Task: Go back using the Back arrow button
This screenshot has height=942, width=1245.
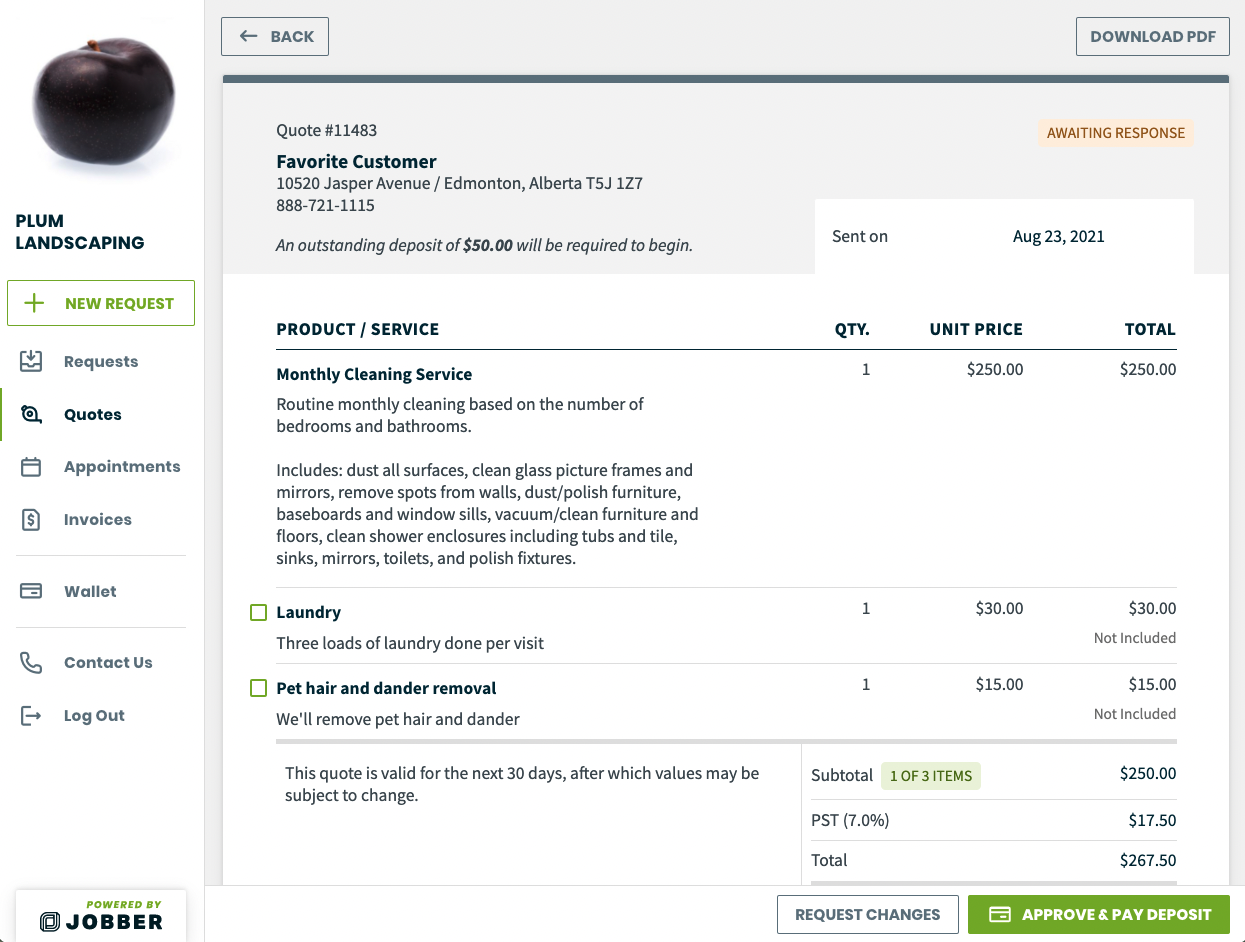Action: 275,37
